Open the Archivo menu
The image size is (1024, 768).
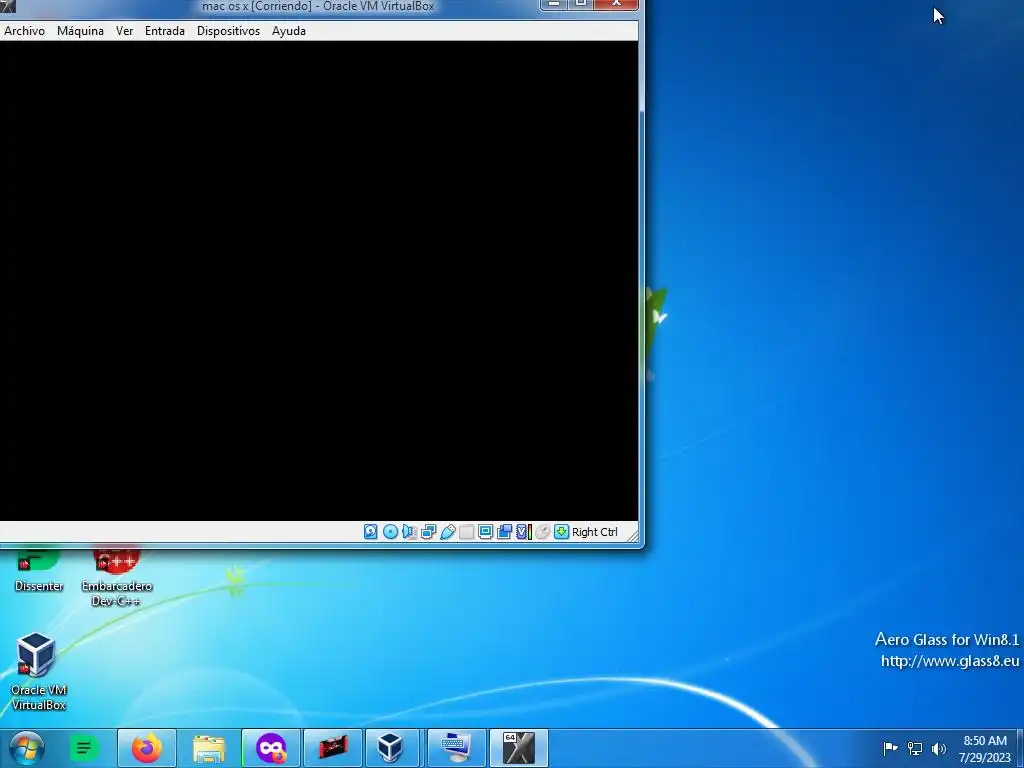point(24,31)
